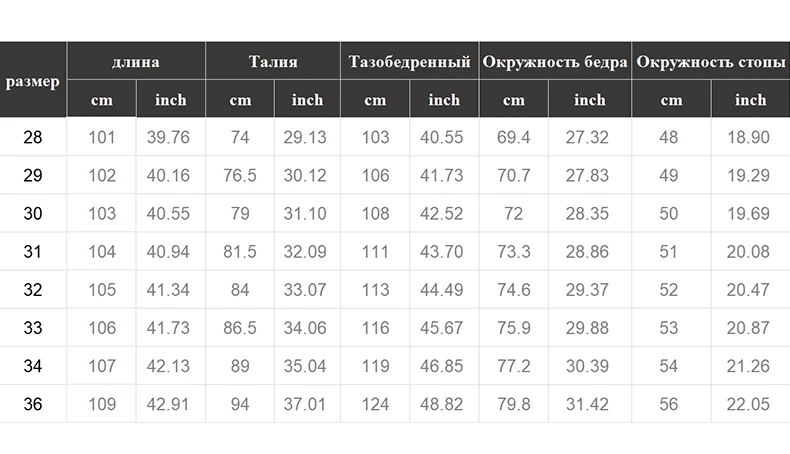Select the 39.76 inch length cell

coord(170,137)
